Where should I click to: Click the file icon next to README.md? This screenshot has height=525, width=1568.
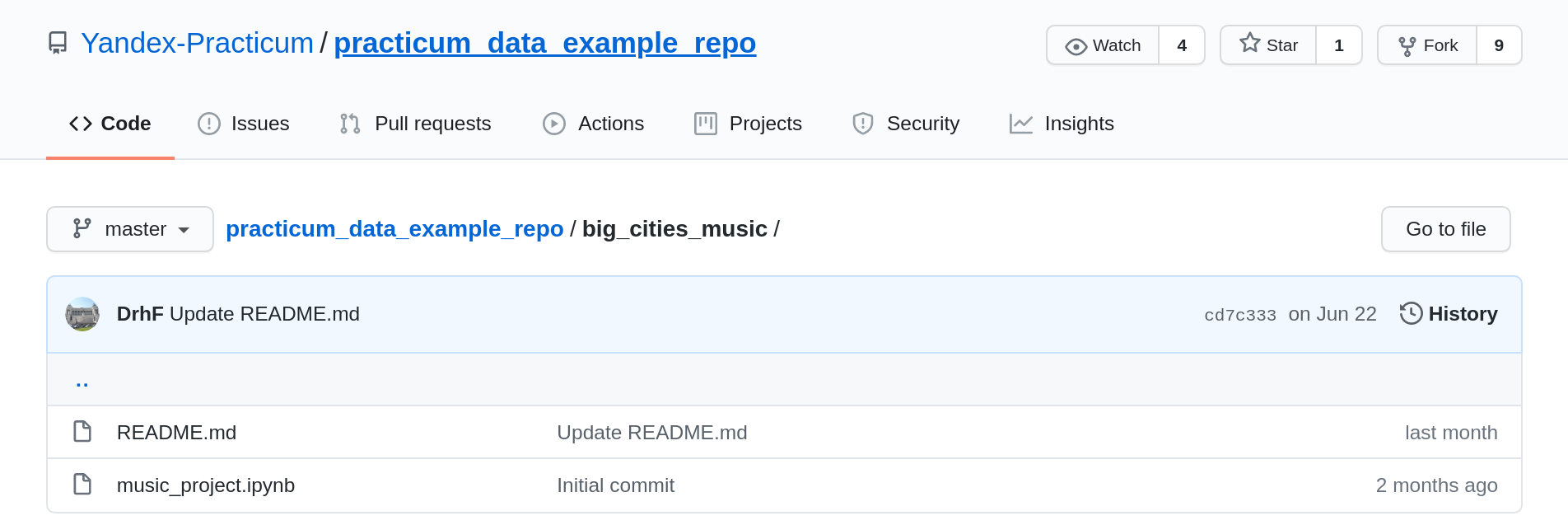(x=82, y=432)
